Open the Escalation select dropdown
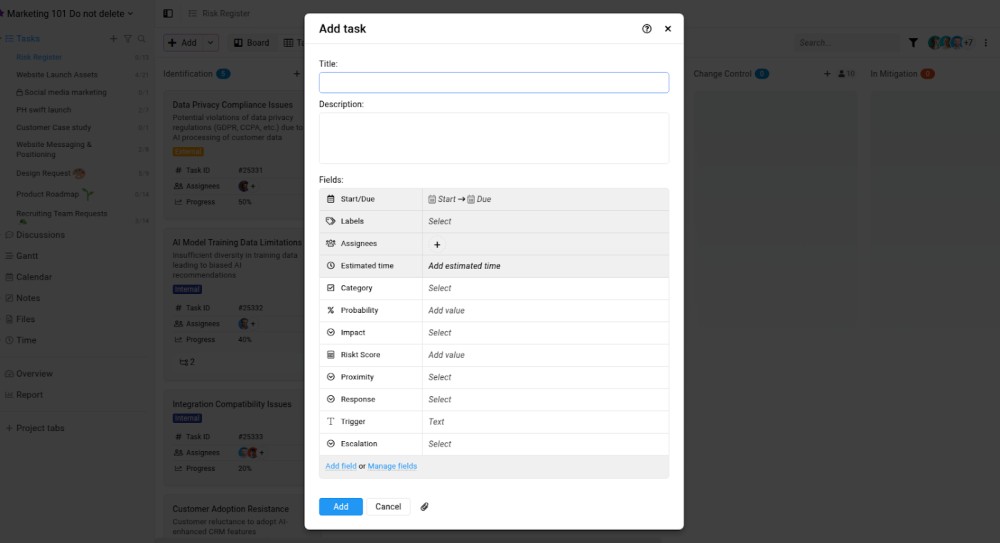Screen dimensions: 1000x543 440,444
